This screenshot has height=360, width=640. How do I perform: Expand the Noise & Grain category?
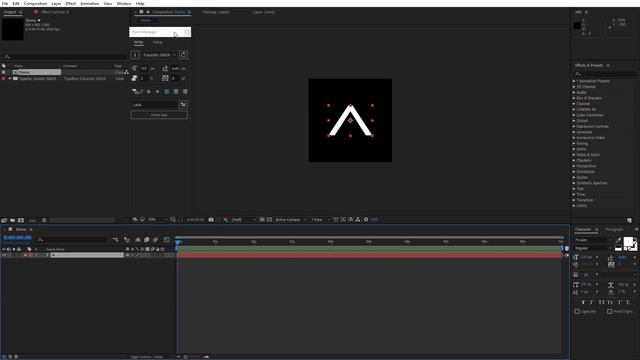point(574,155)
